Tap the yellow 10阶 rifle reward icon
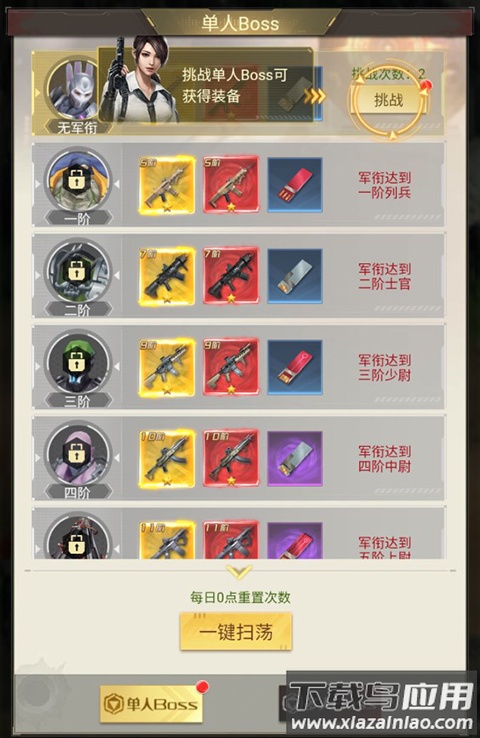The height and width of the screenshot is (738, 480). point(167,458)
